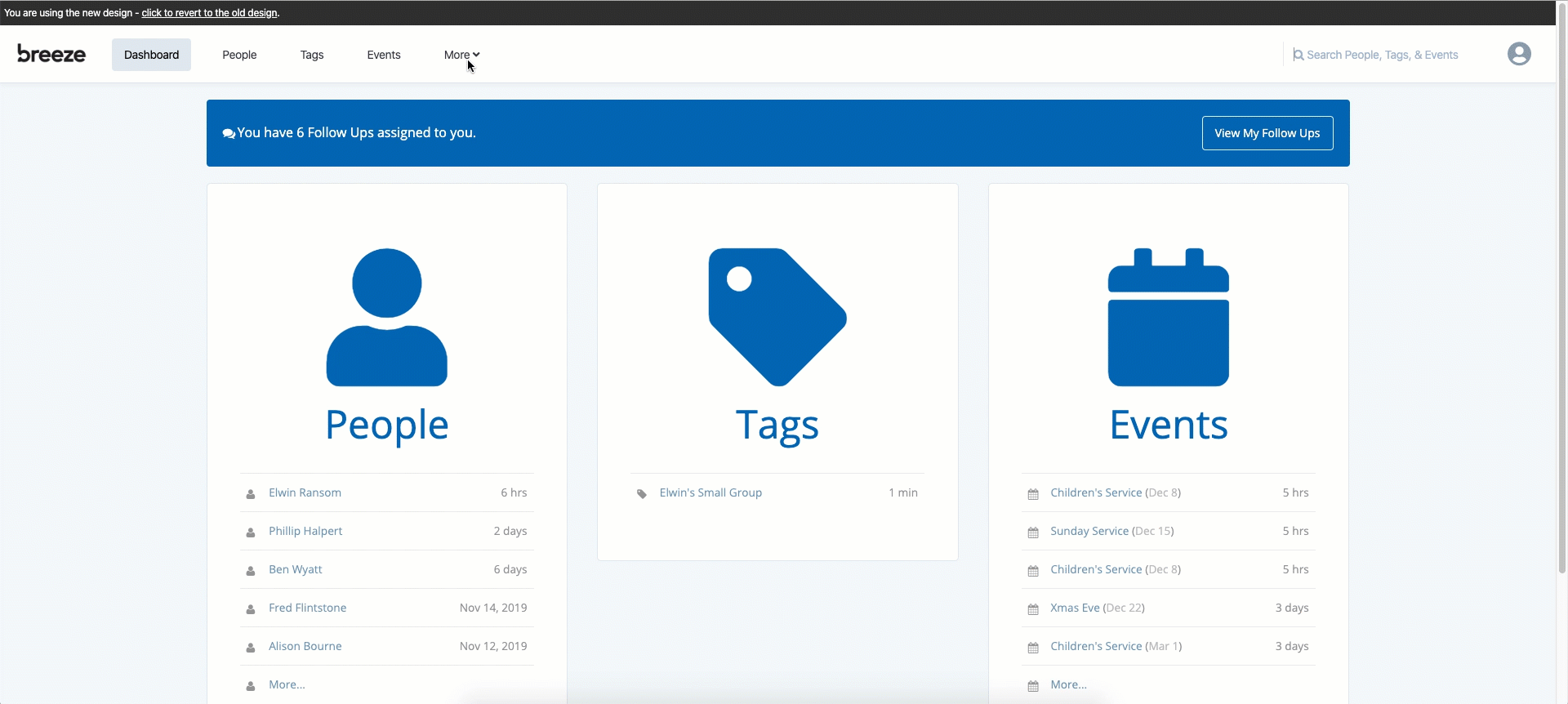Open the Events heading link
The height and width of the screenshot is (704, 1568).
1169,425
